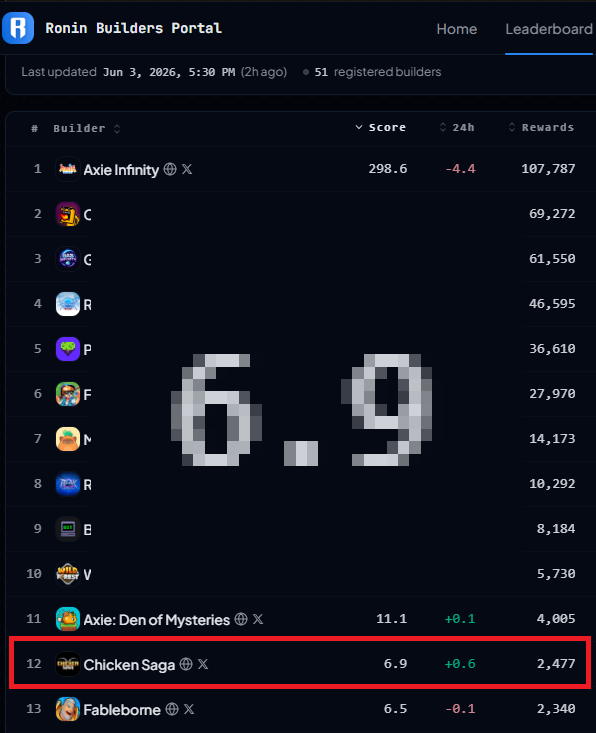The image size is (596, 733).
Task: Open Chicken Saga website globe icon
Action: pos(186,664)
